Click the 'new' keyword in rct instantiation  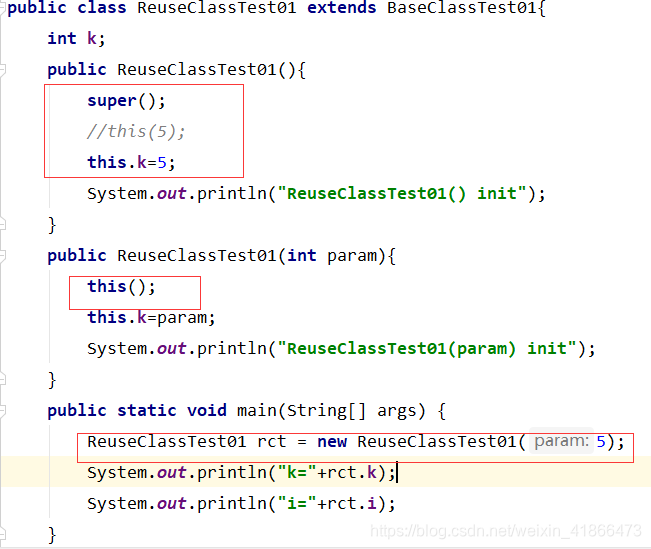332,441
